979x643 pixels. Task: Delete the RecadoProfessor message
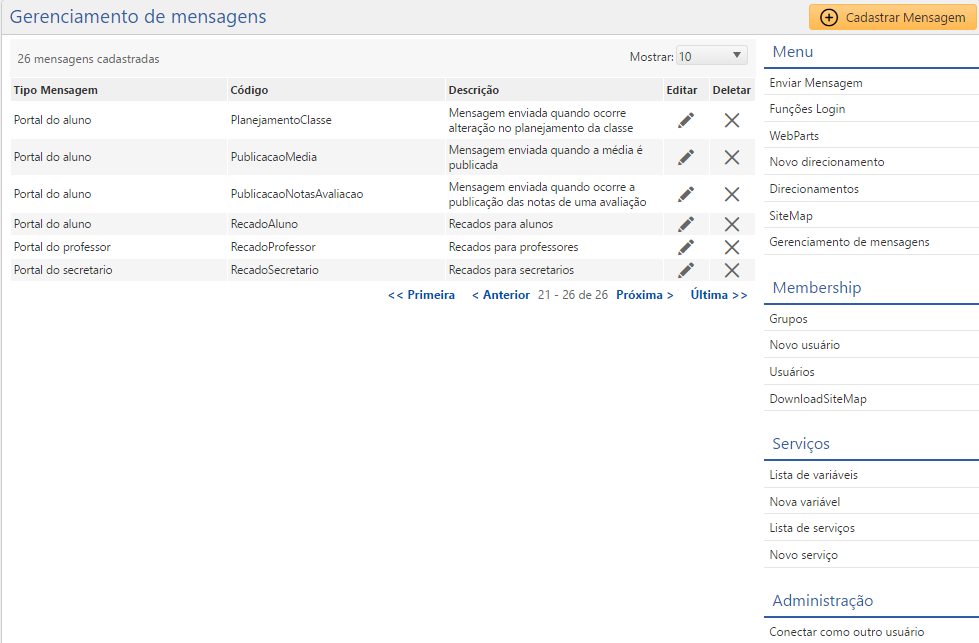[x=731, y=247]
